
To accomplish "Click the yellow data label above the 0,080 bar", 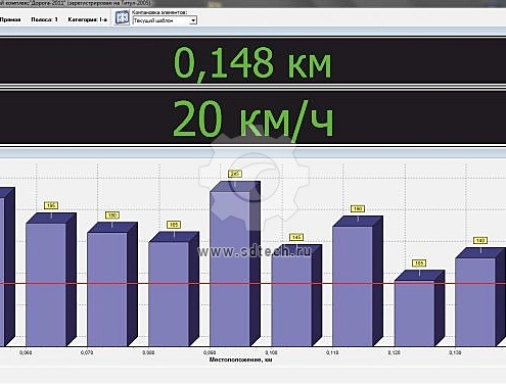I will (174, 225).
